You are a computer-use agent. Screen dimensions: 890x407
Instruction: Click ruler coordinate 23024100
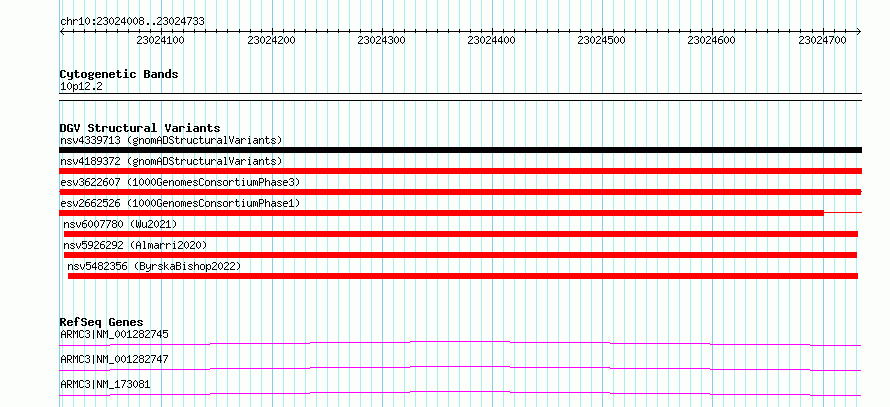click(160, 40)
